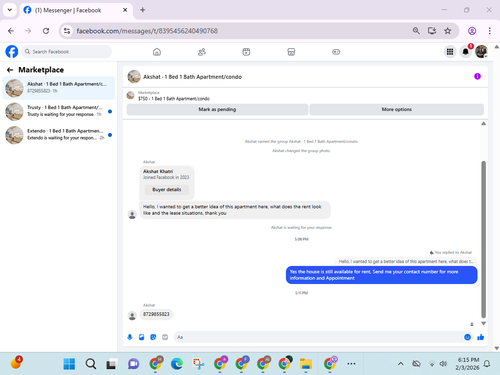Click the Chrome zoom magnifier icon
Image resolution: width=500 pixels, height=375 pixels.
click(x=416, y=31)
